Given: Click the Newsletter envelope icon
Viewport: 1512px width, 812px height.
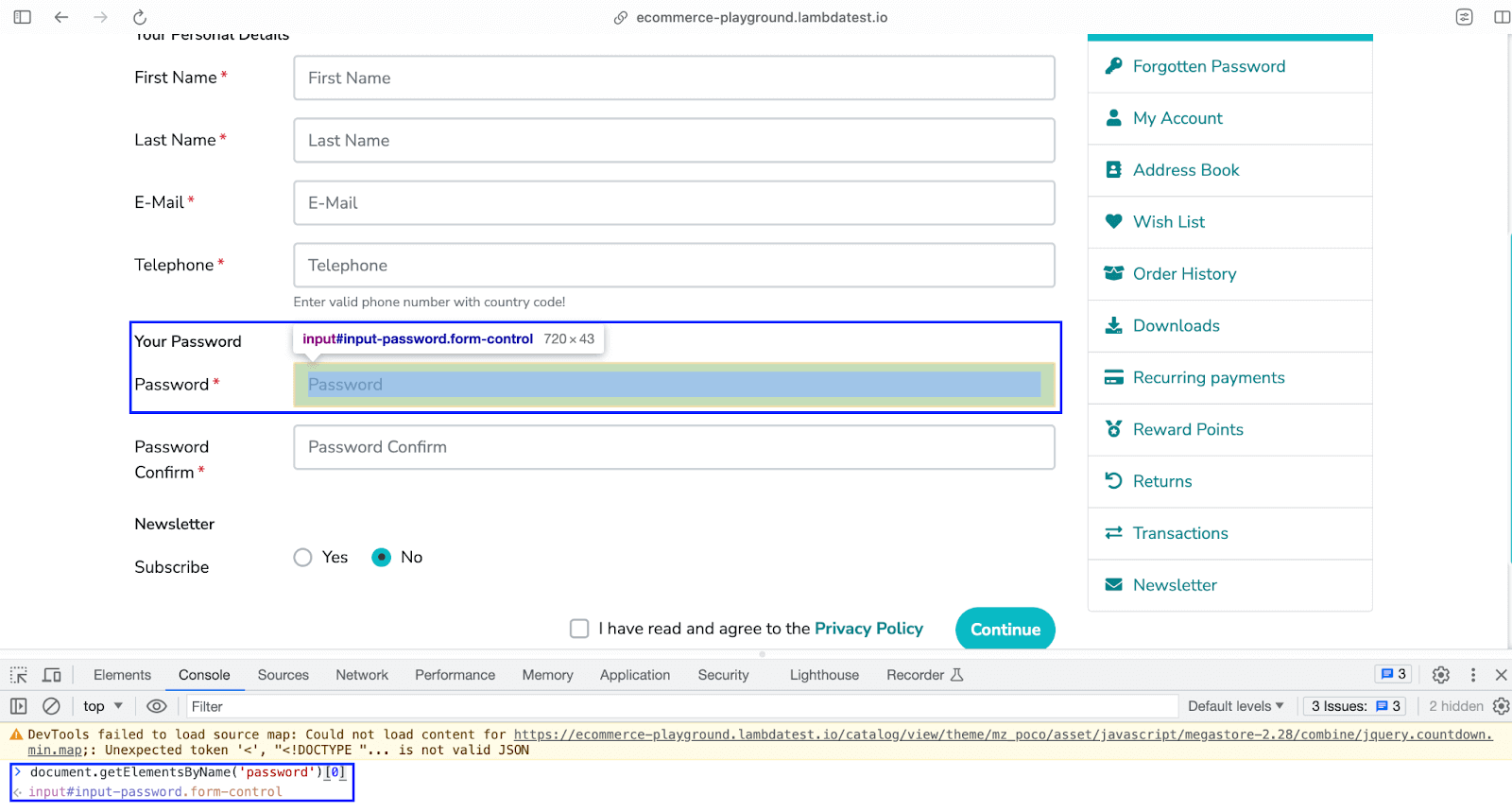Looking at the screenshot, I should (1114, 585).
